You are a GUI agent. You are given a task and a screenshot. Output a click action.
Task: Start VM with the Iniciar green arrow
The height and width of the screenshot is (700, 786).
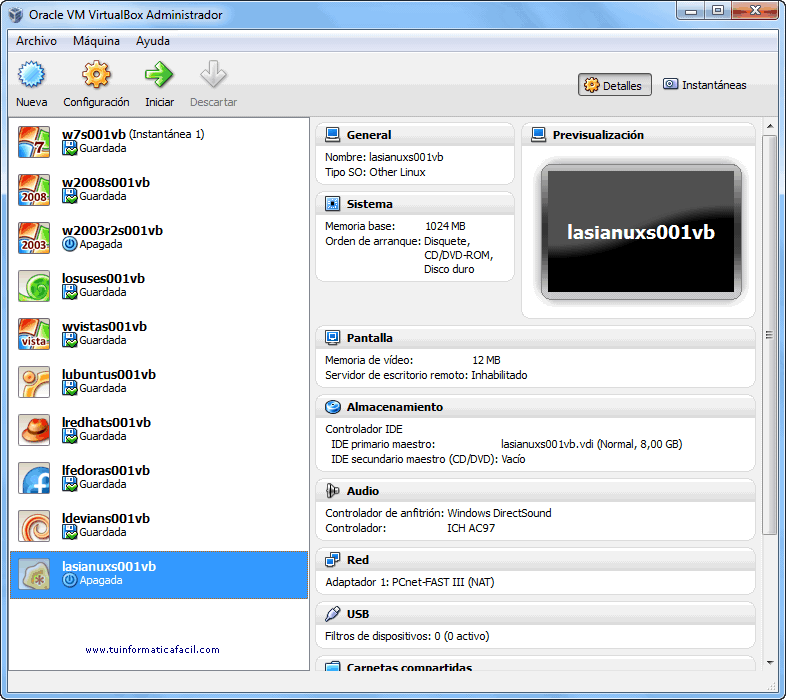(159, 75)
